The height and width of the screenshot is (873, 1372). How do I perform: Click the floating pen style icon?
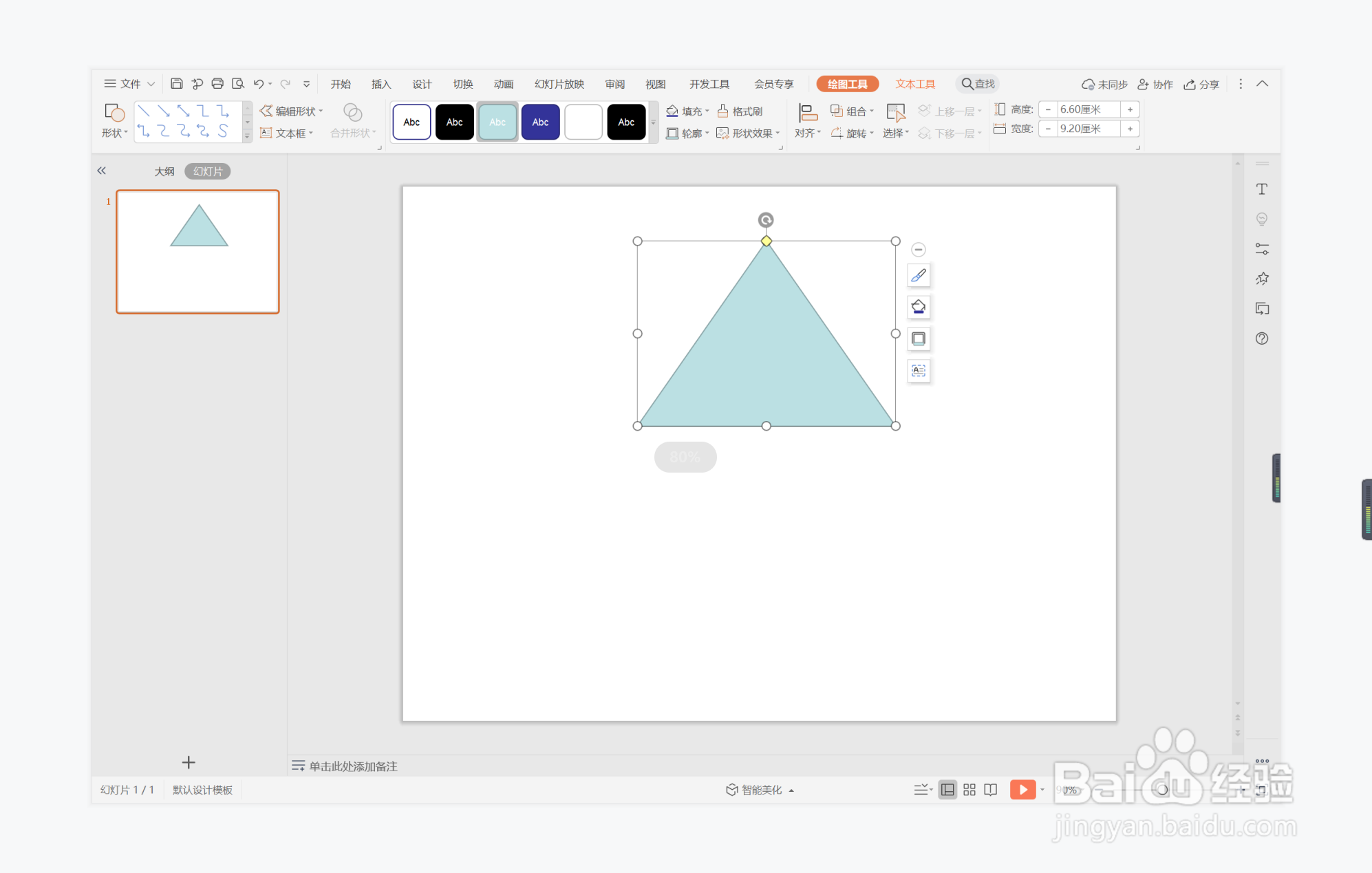tap(919, 276)
